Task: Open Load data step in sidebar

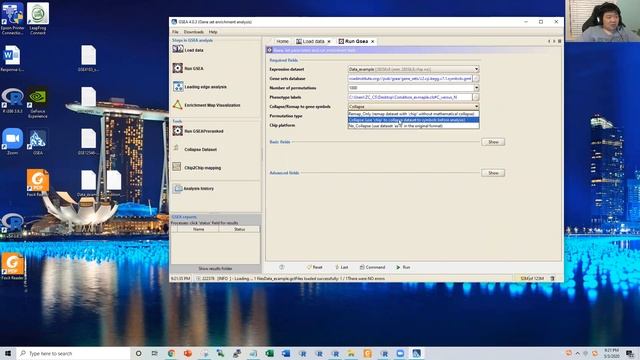Action: point(188,50)
